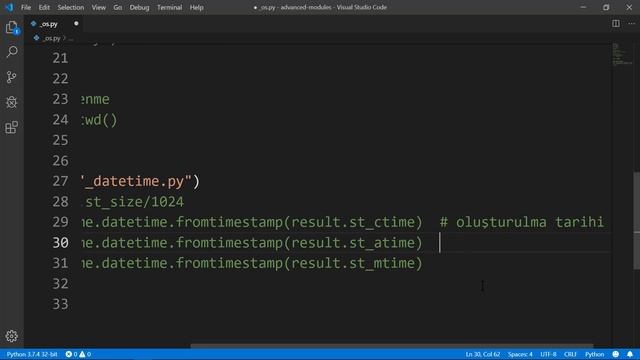The height and width of the screenshot is (360, 640).
Task: Click line number 21 in gutter
Action: coord(60,58)
